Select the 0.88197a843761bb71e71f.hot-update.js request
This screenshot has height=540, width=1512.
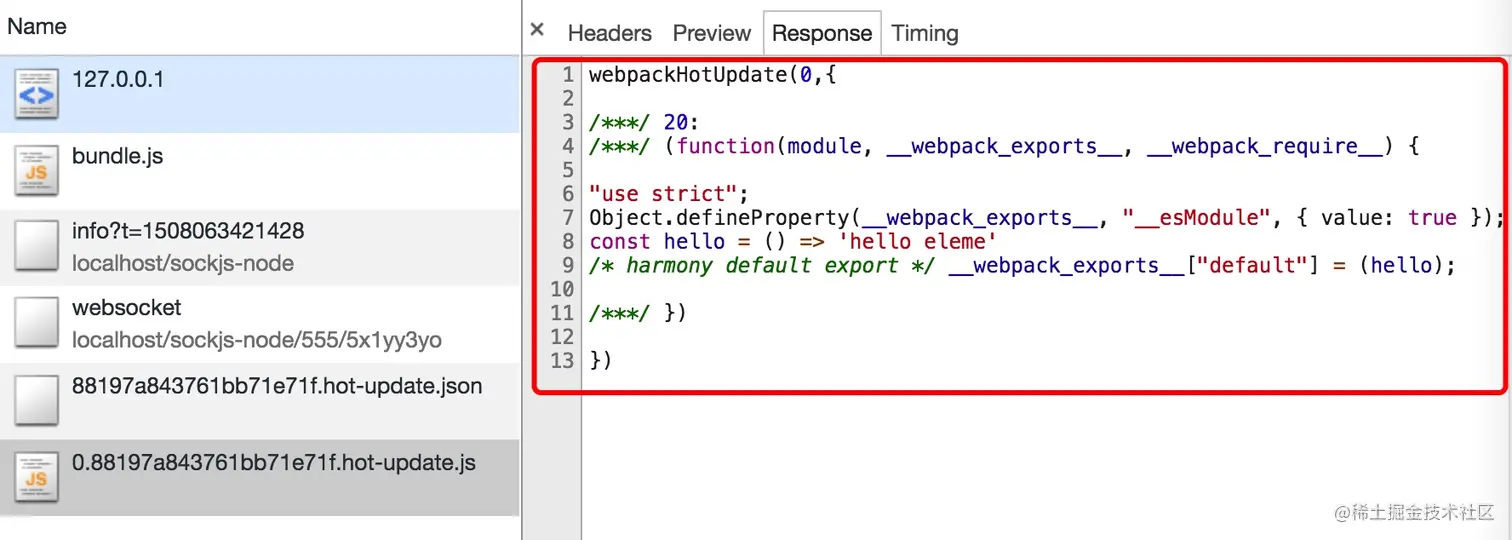[x=260, y=478]
